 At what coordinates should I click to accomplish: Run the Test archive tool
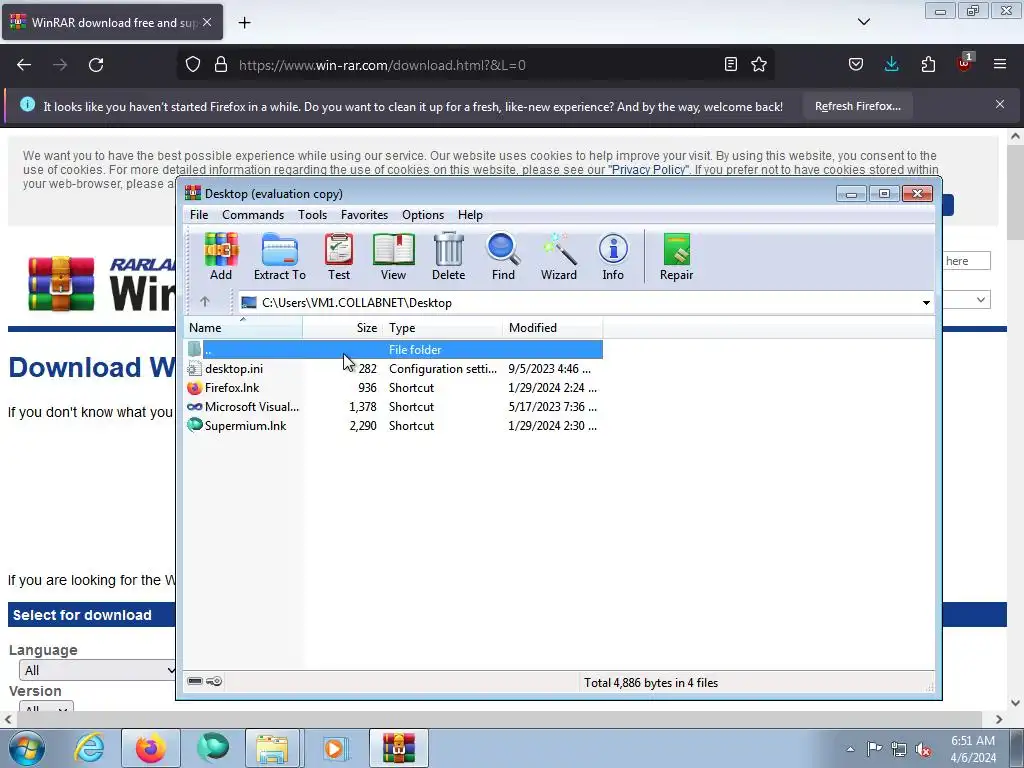pos(338,257)
